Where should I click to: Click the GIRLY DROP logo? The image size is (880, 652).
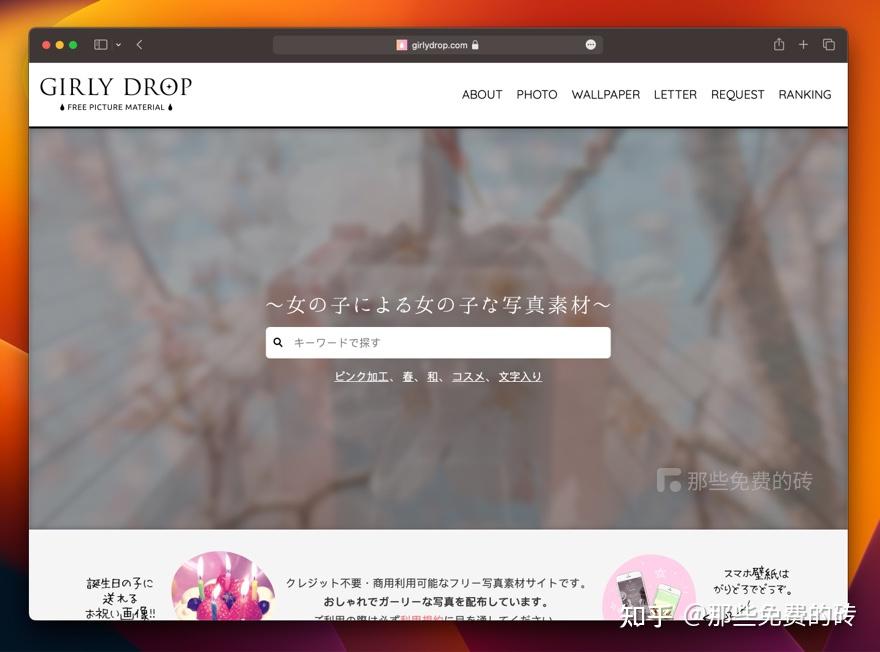116,93
